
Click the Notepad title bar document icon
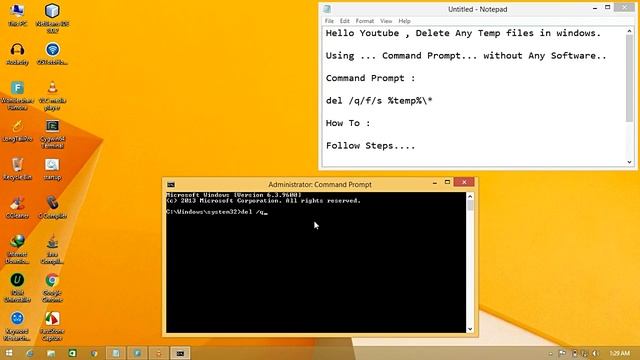(x=327, y=9)
